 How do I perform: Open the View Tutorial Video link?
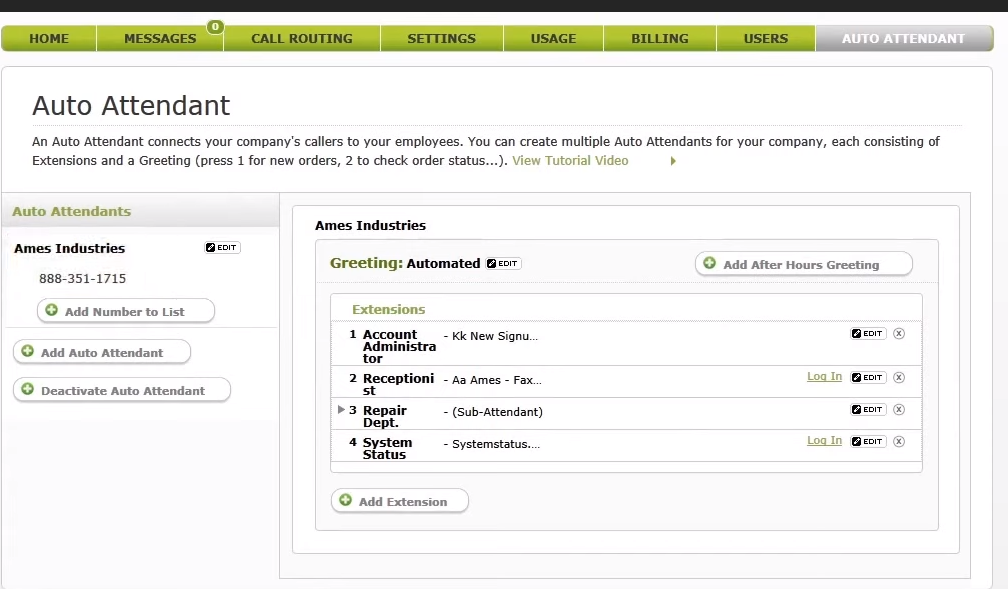pos(570,161)
